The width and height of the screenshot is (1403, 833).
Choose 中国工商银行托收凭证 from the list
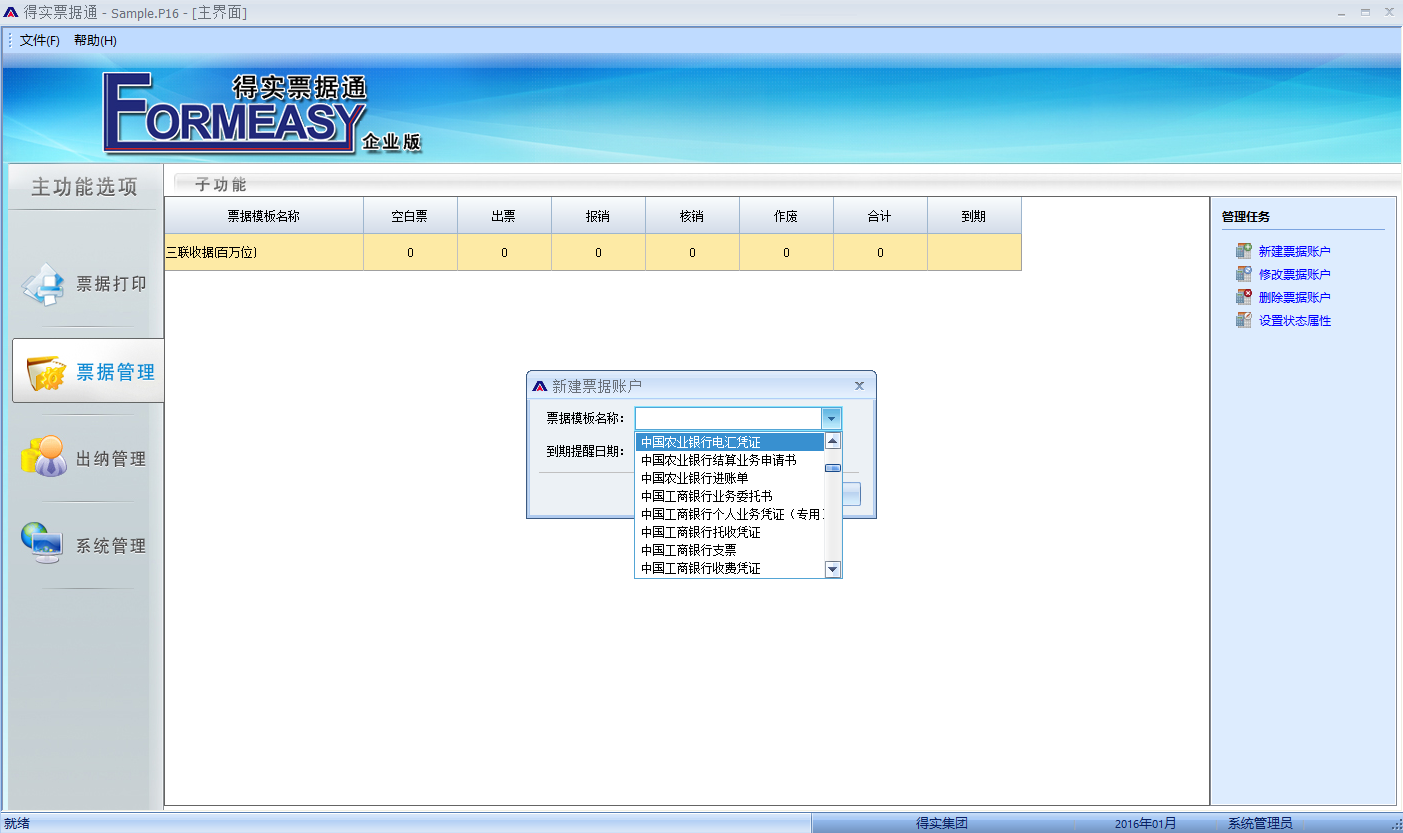(730, 532)
